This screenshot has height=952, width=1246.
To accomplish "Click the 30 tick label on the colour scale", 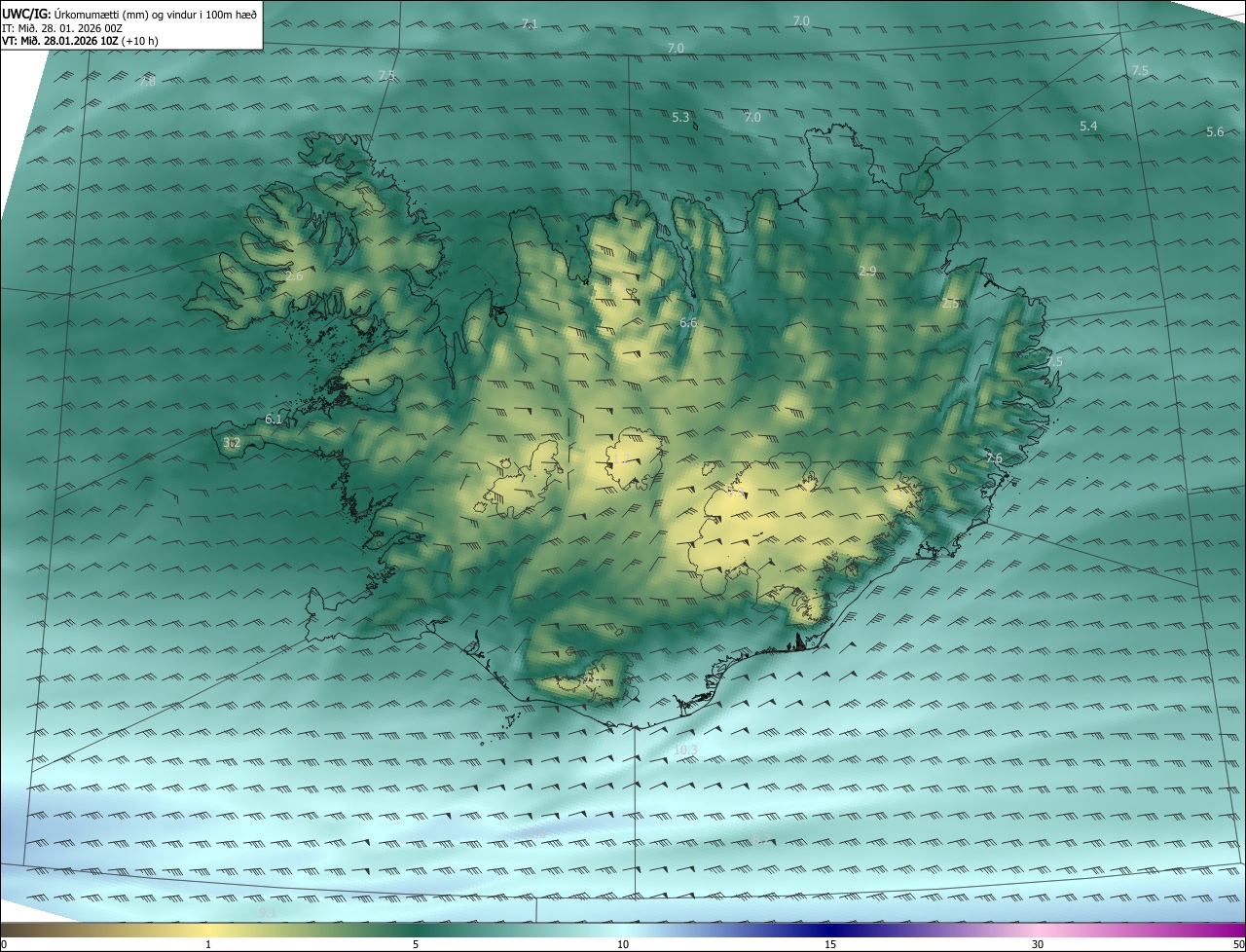I will click(x=1038, y=944).
